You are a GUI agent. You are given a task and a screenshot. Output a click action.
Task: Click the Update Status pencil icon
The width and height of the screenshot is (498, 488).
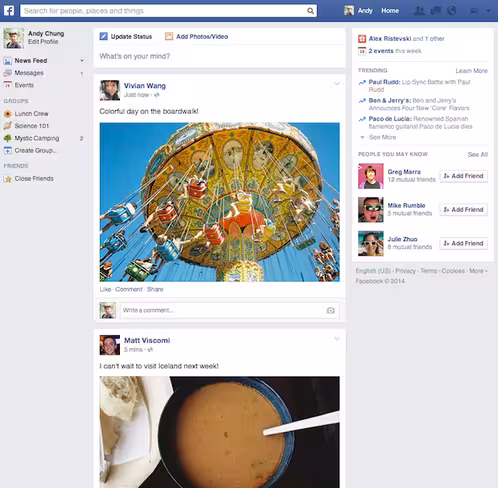click(x=104, y=36)
